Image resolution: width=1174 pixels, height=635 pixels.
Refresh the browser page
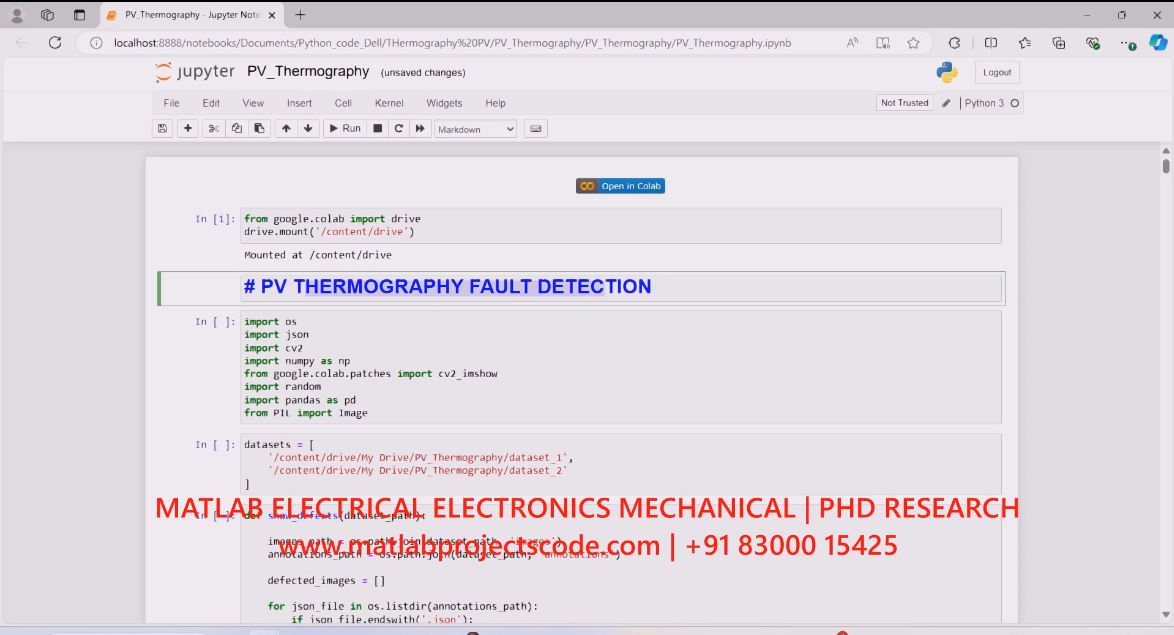[55, 43]
